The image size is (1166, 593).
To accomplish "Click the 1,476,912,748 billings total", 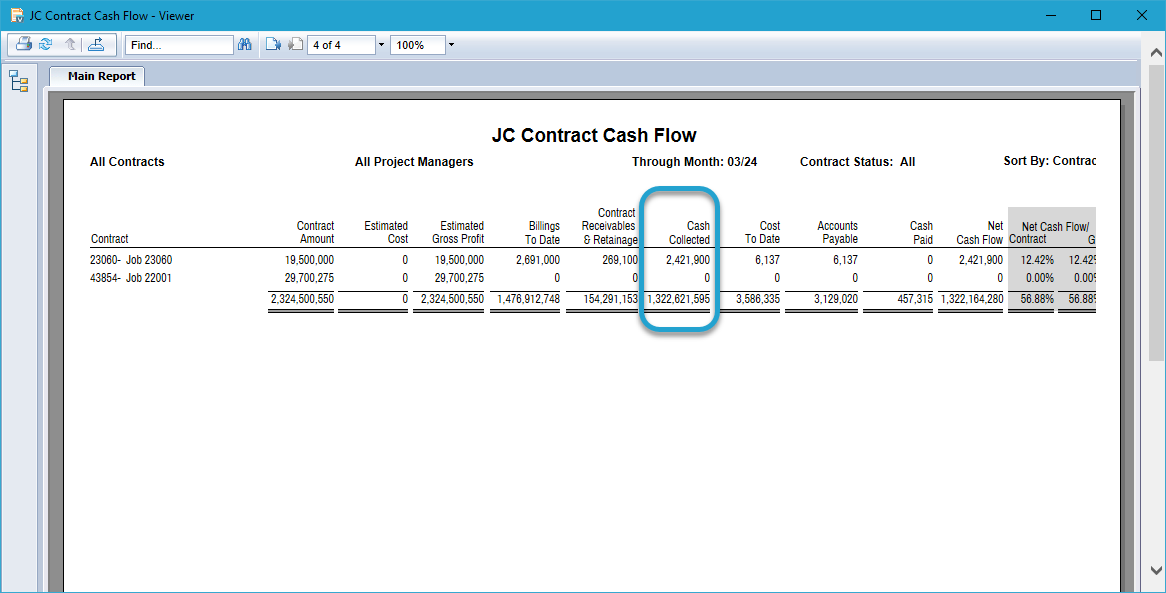I will tap(528, 299).
